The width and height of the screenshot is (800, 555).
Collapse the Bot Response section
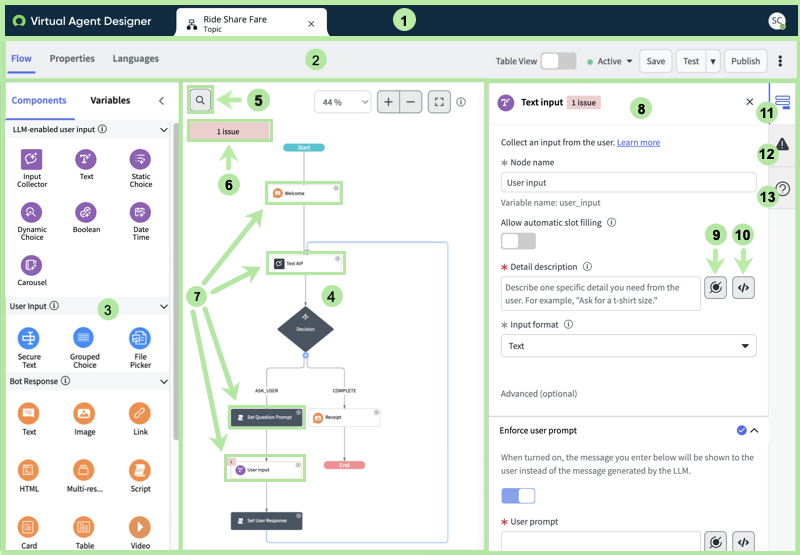[164, 382]
